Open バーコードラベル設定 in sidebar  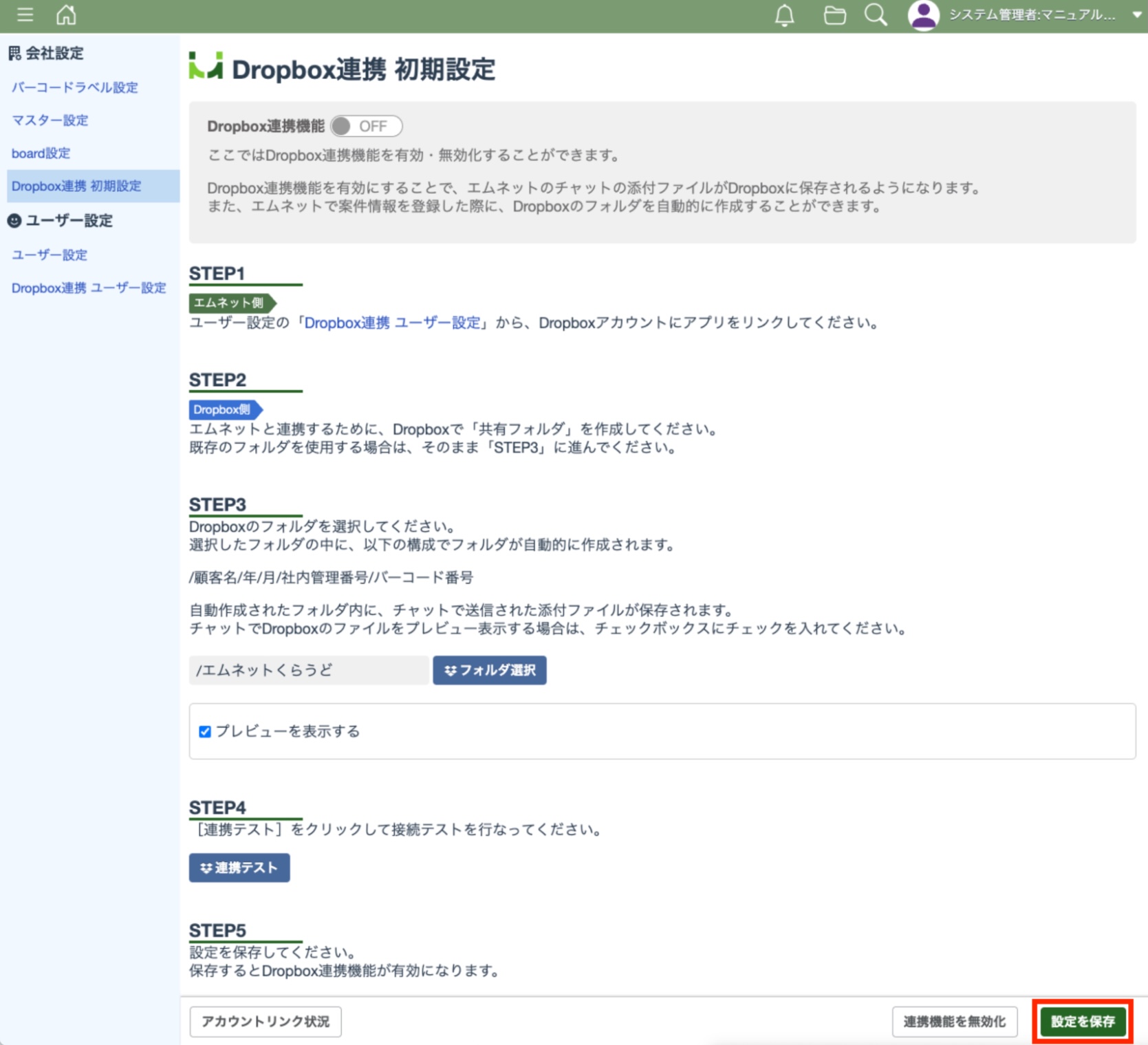[x=74, y=87]
